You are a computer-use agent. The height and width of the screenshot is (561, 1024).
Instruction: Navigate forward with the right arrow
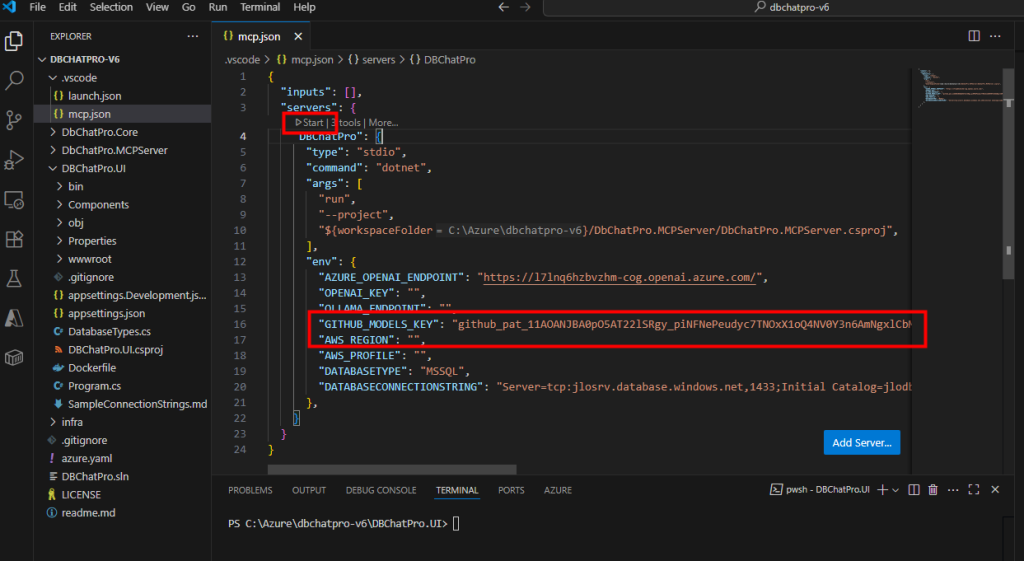coord(525,7)
